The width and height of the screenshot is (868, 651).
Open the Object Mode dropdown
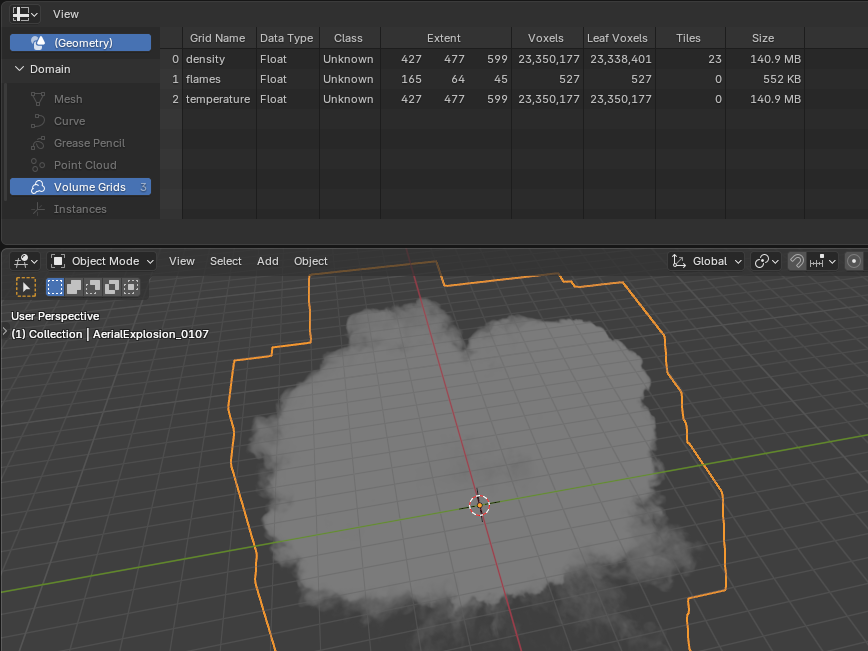(103, 261)
